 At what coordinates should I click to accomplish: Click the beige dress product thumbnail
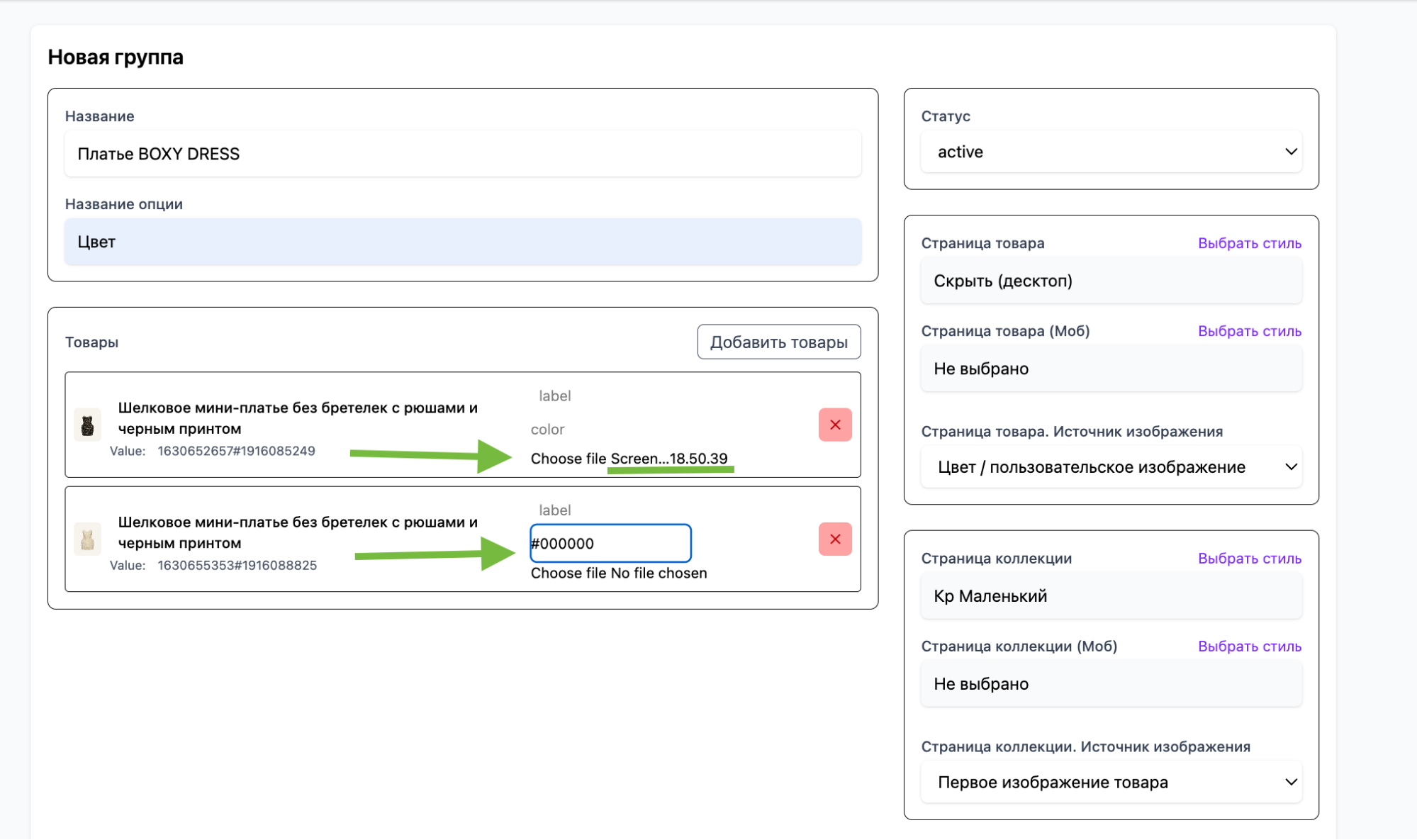click(x=88, y=539)
